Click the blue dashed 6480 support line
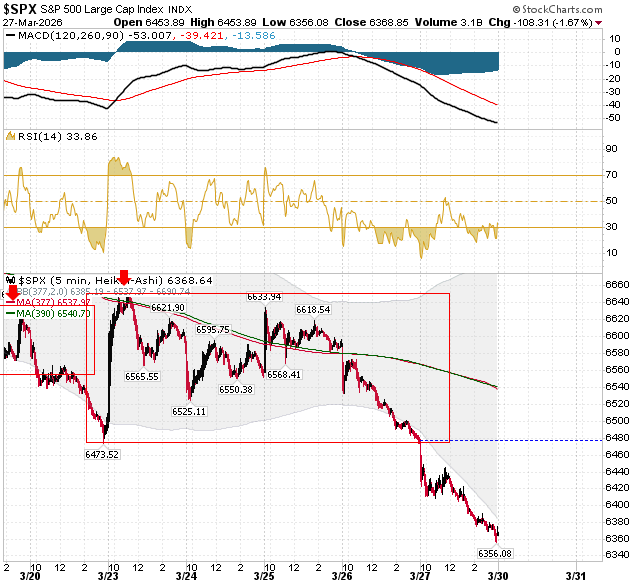 pyautogui.click(x=512, y=440)
